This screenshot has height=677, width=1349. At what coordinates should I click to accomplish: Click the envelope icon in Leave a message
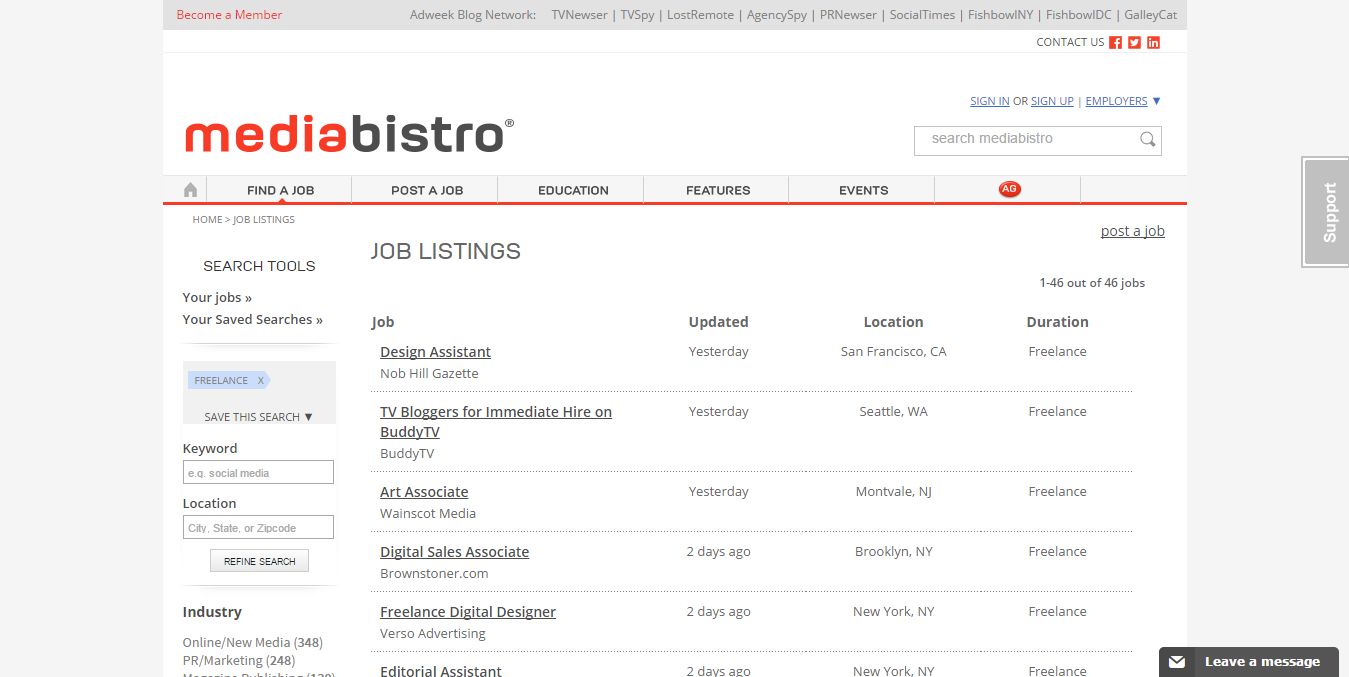point(1177,661)
